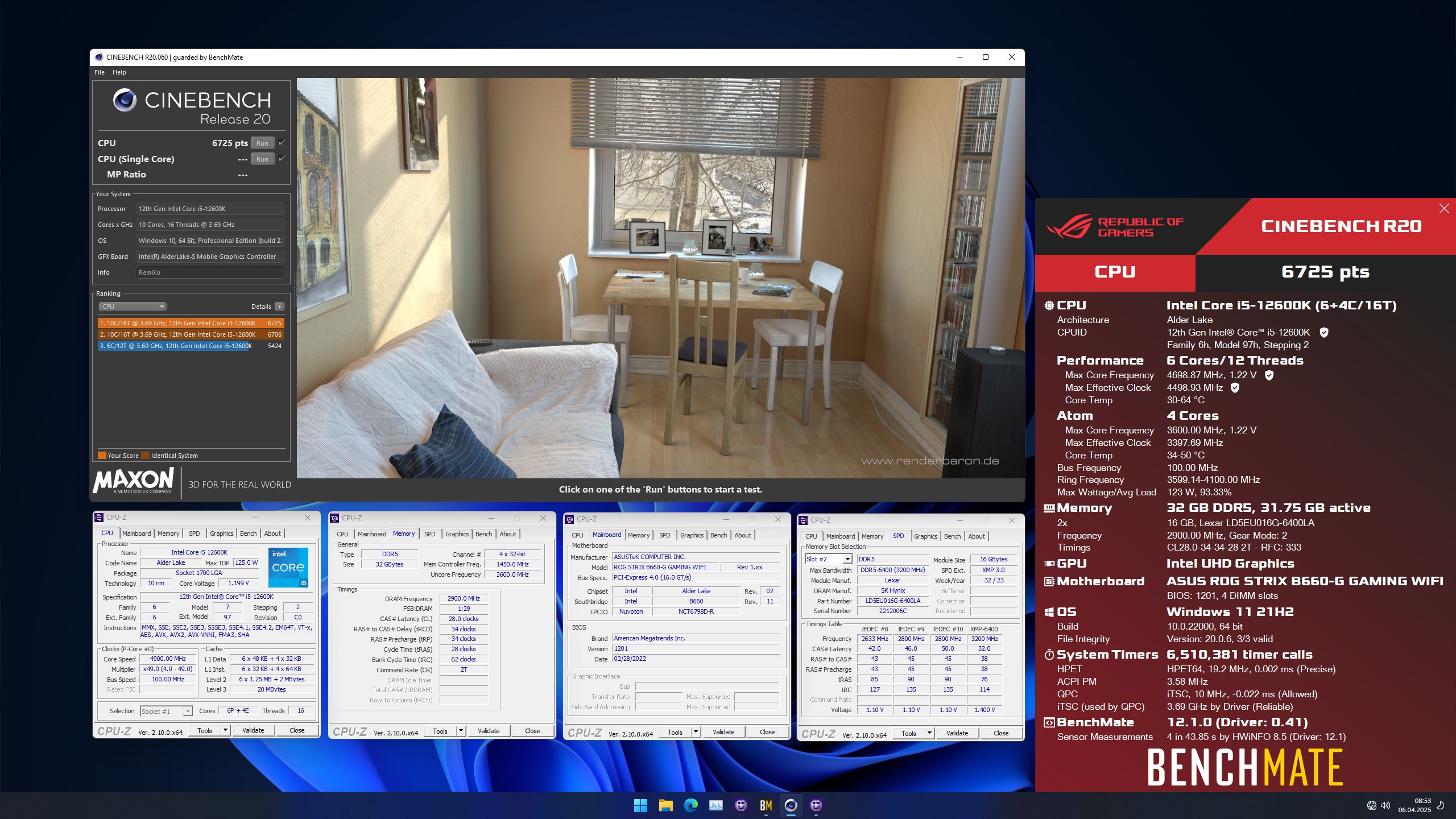Expand ranking Details arrow
This screenshot has width=1456, height=819.
tap(279, 307)
